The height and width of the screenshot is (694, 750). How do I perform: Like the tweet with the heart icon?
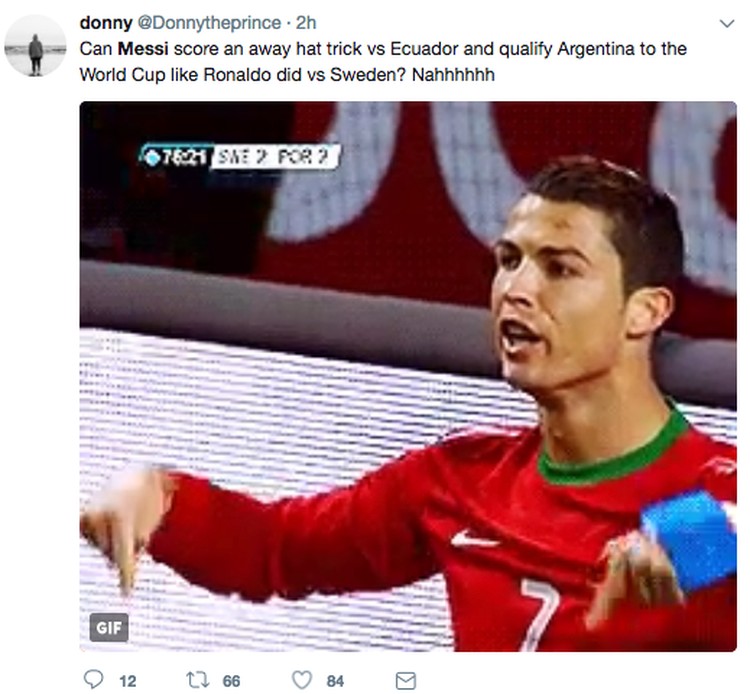click(x=302, y=680)
